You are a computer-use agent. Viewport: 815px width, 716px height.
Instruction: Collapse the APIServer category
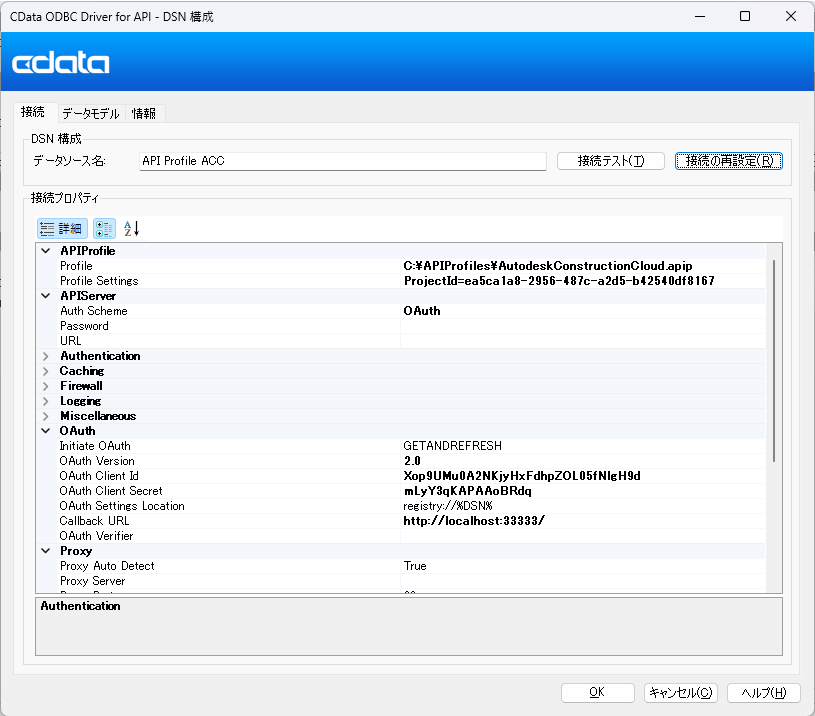[46, 296]
